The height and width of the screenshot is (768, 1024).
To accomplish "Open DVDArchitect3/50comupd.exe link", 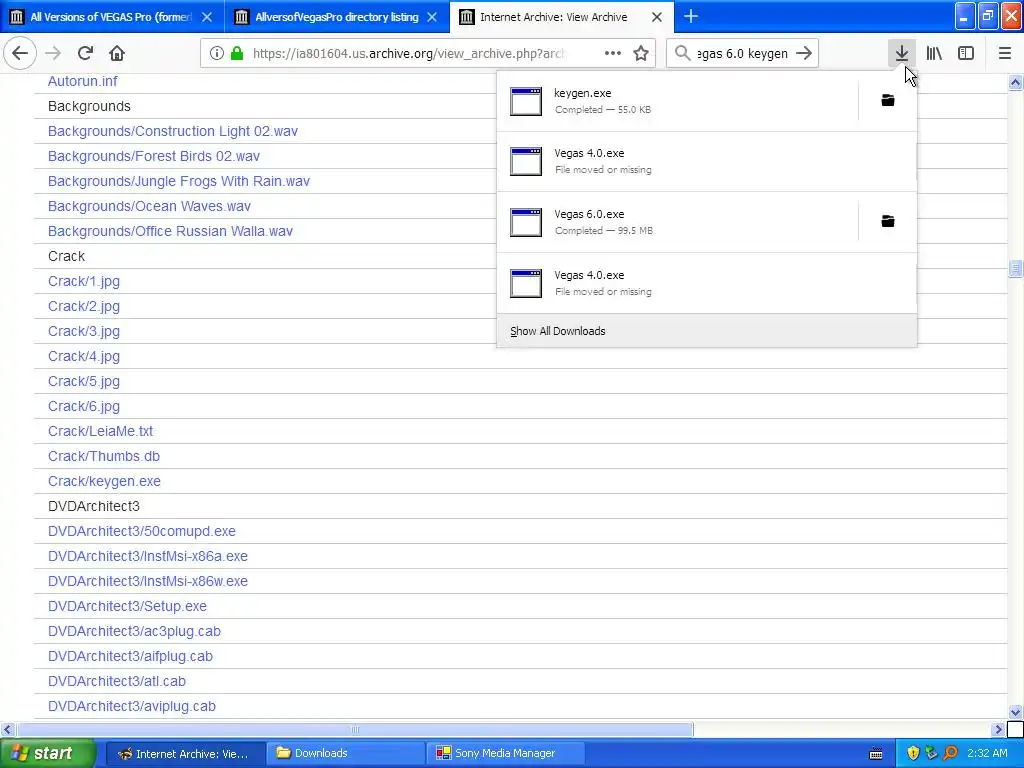I will coord(141,531).
